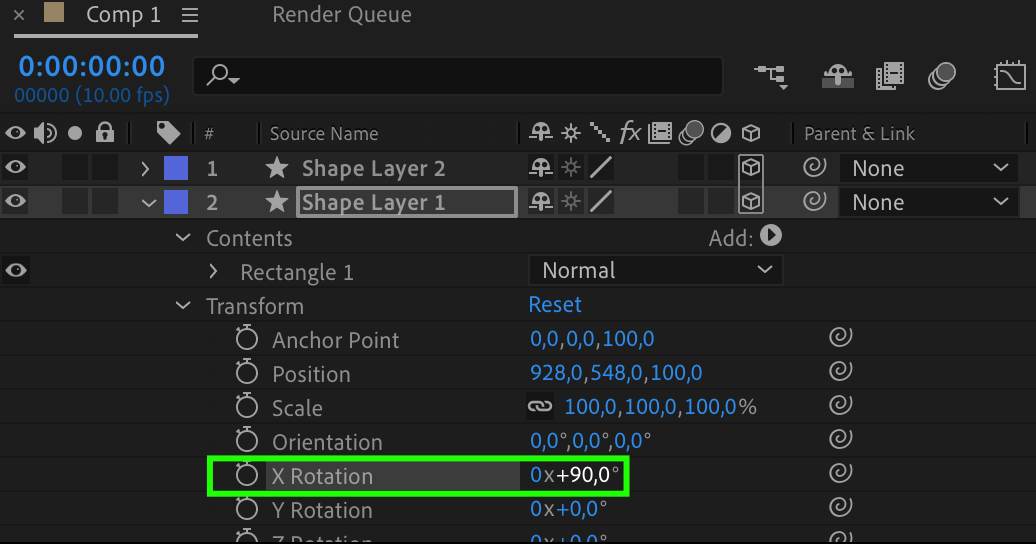Image resolution: width=1036 pixels, height=544 pixels.
Task: Click the Position property stopwatch
Action: coord(247,374)
